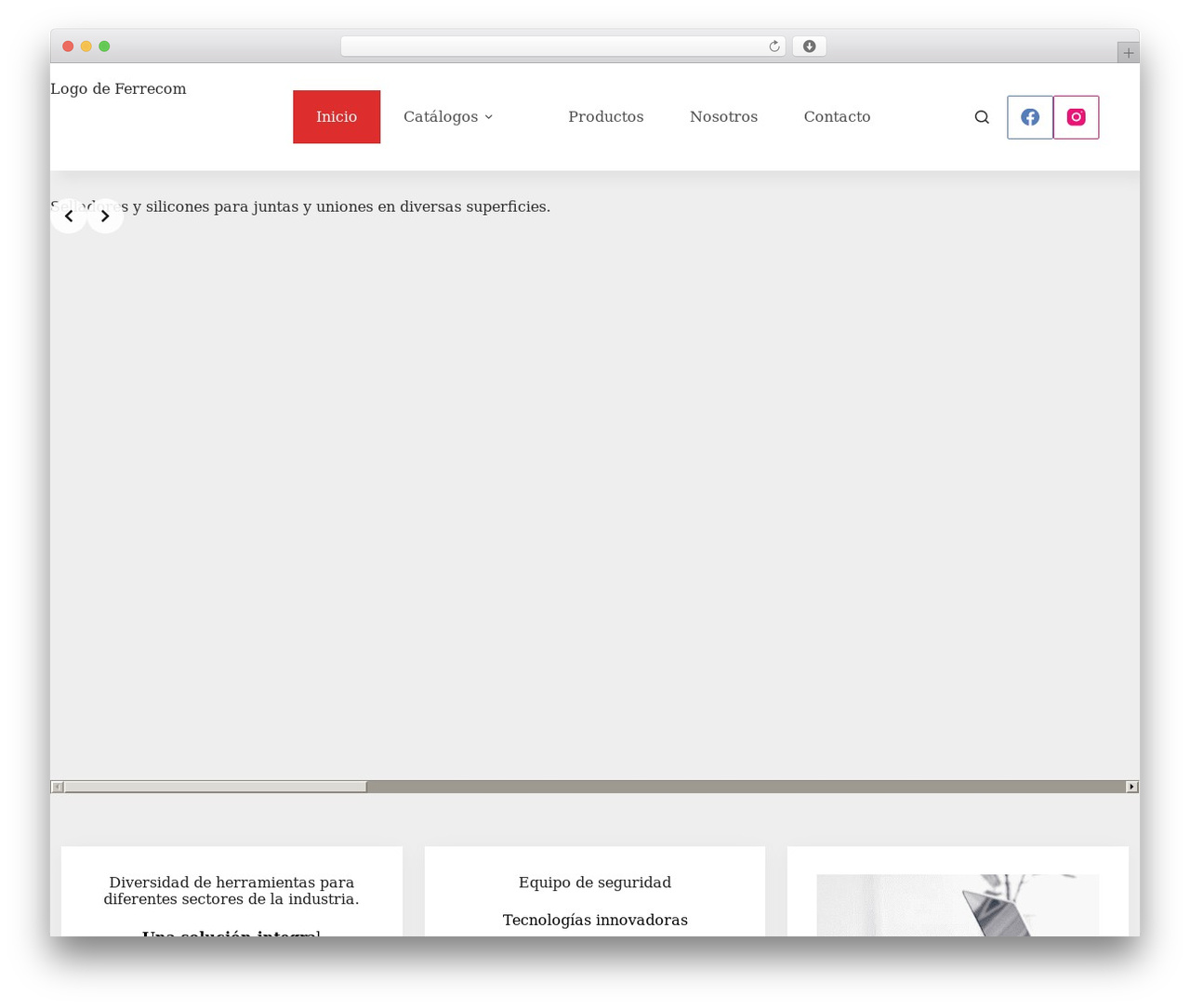This screenshot has width=1190, height=1008.
Task: Advance to next slide arrow
Action: pos(105,216)
